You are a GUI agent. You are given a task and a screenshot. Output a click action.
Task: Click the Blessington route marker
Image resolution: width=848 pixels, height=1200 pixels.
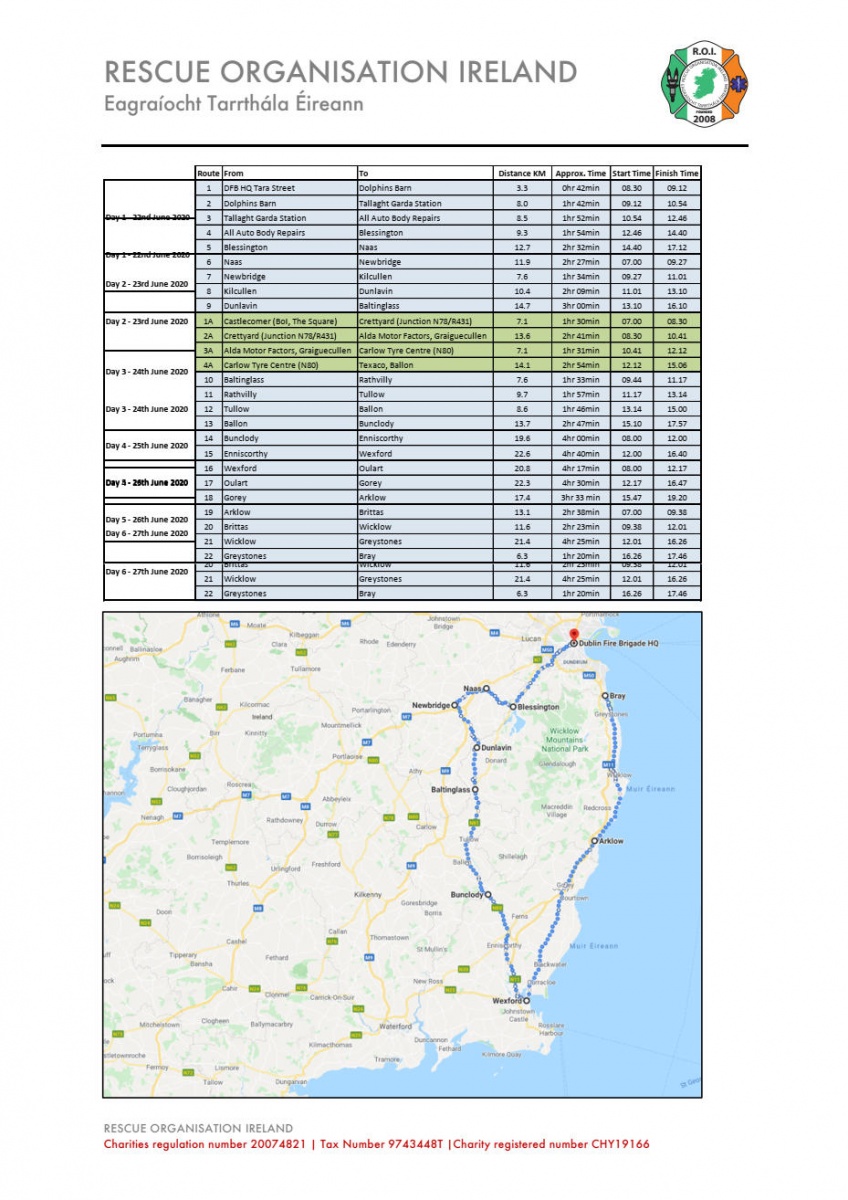[x=513, y=707]
